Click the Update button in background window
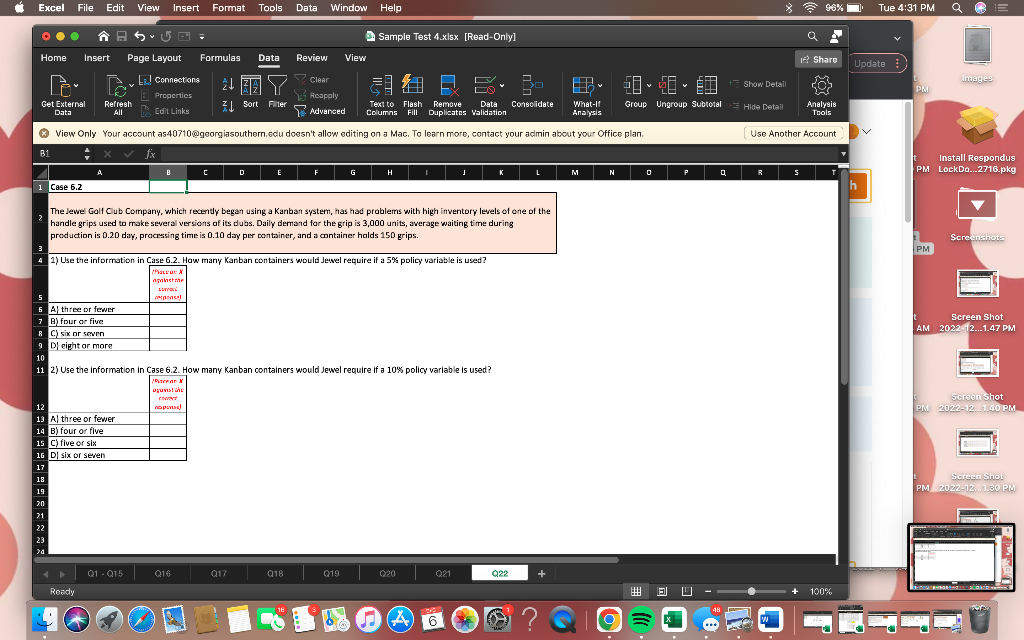The image size is (1024, 640). [878, 63]
